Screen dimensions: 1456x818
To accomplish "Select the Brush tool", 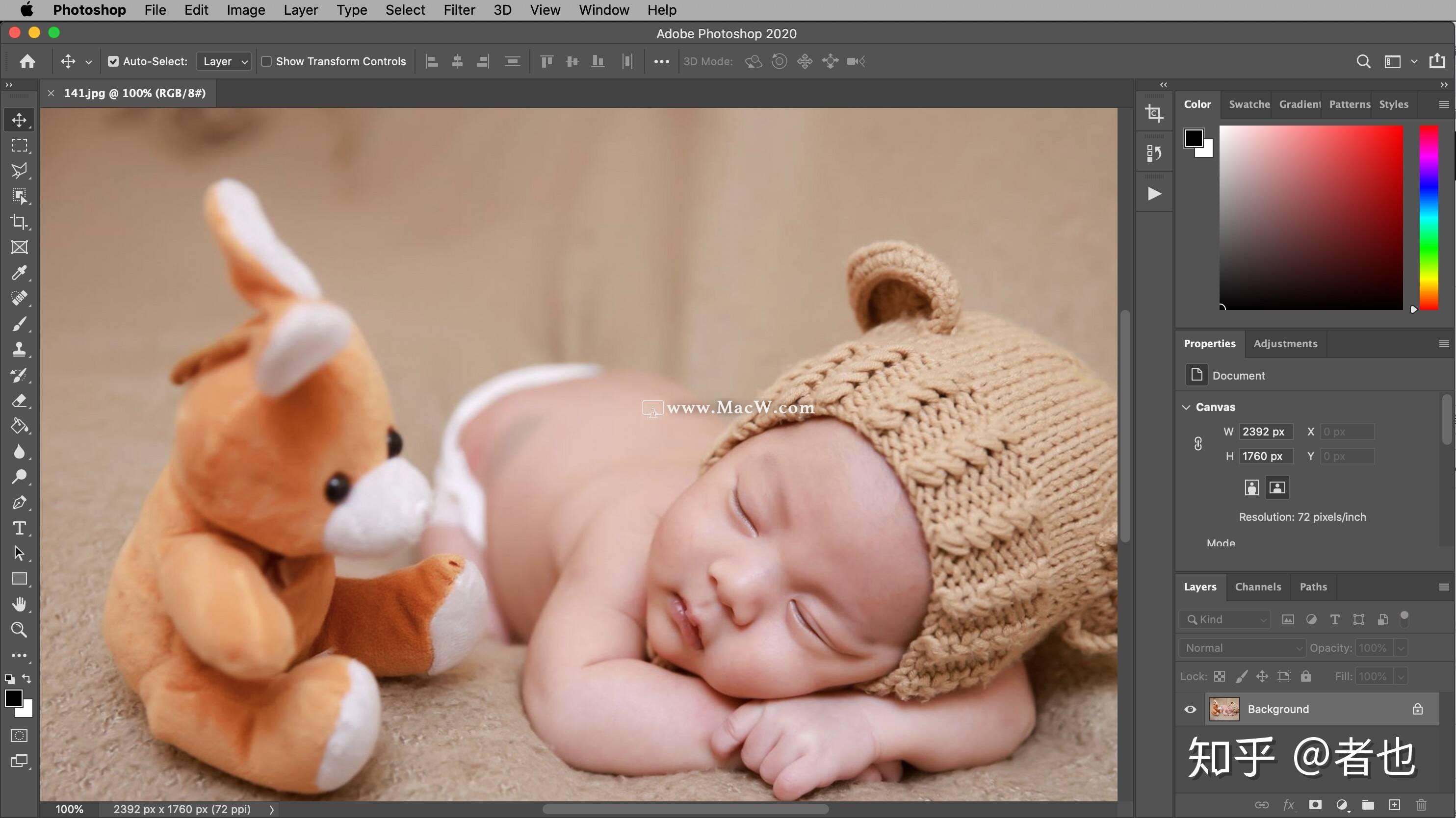I will point(19,324).
